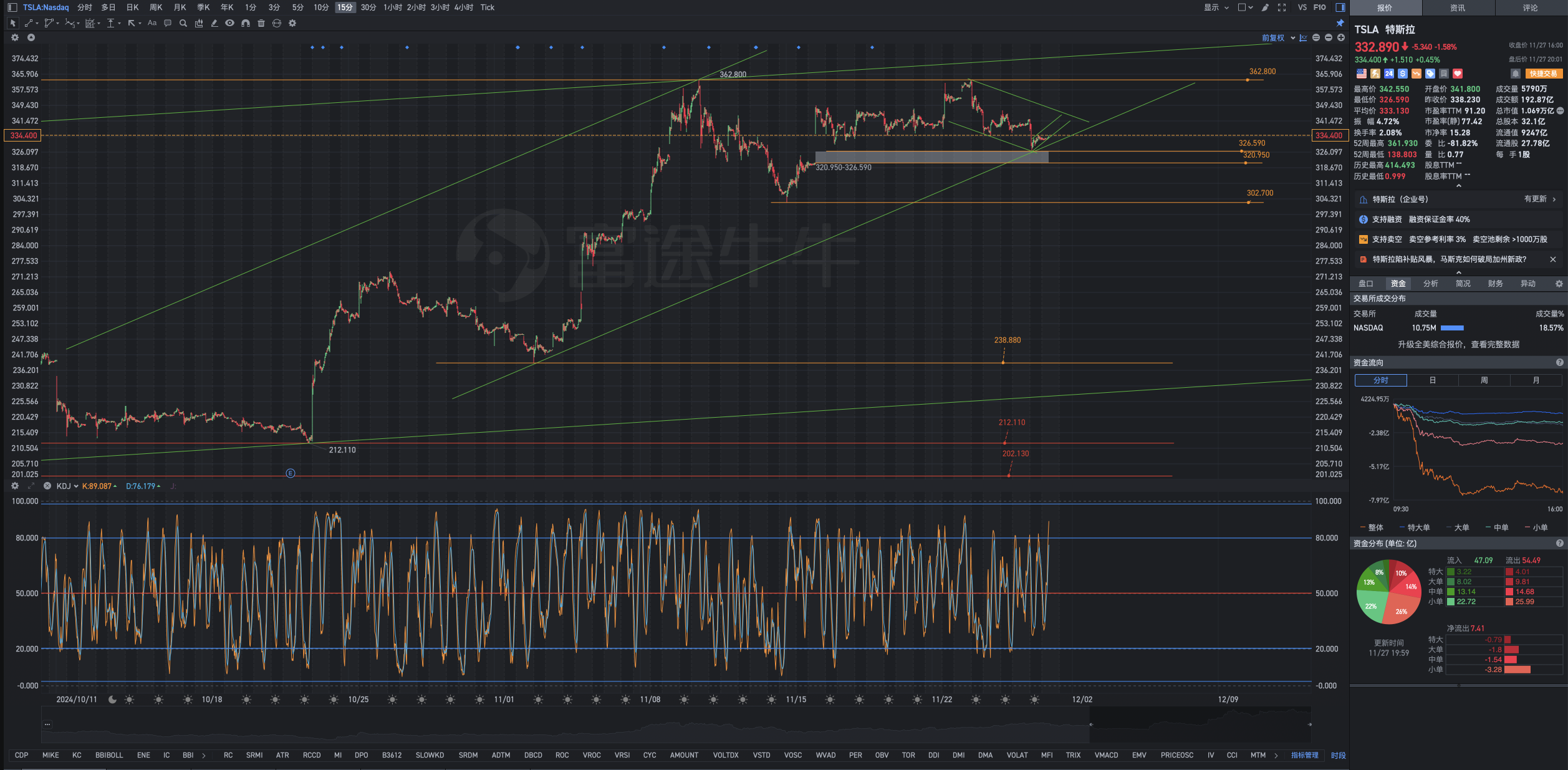Switch chart to 日K daily candles

coord(132,7)
